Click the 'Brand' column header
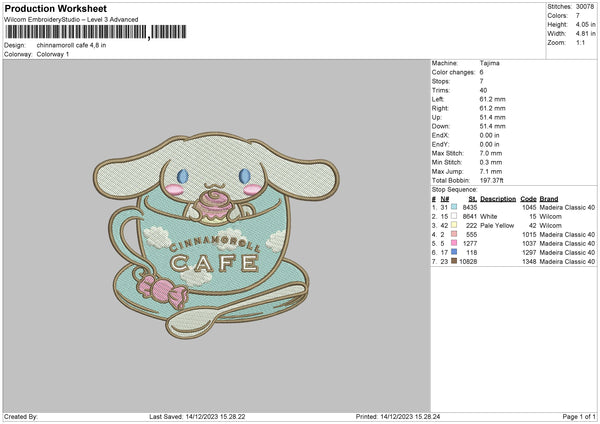Viewport: 600px width, 424px height. (549, 199)
